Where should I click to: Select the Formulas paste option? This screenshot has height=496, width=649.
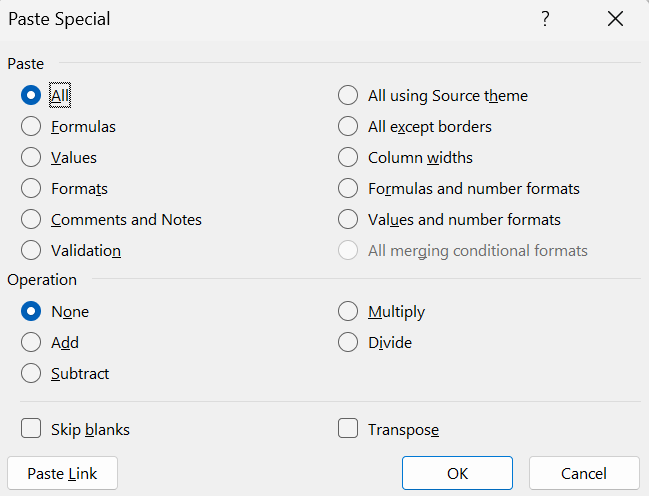(x=31, y=127)
